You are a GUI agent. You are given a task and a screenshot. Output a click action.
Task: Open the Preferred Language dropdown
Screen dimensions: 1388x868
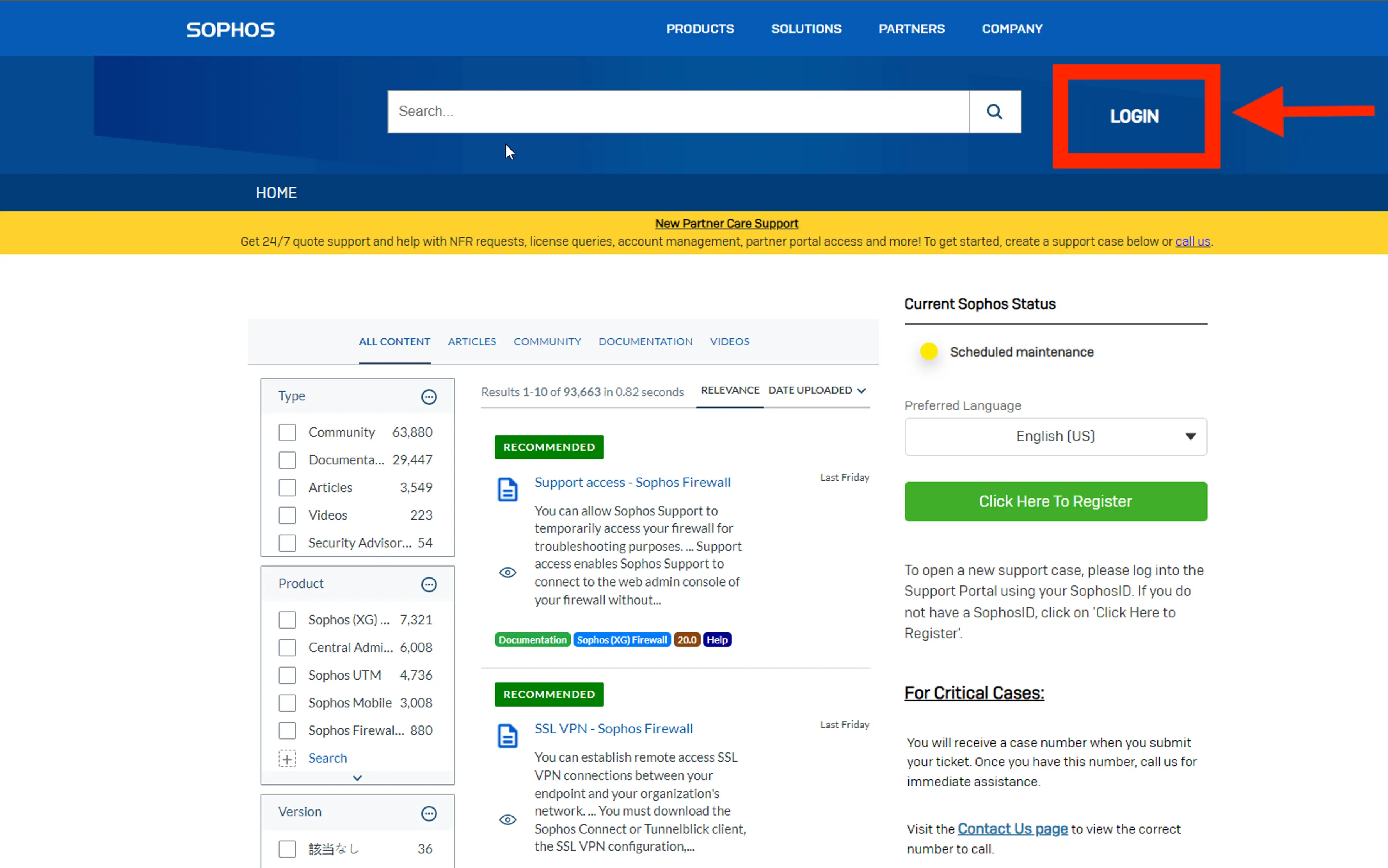[x=1056, y=436]
